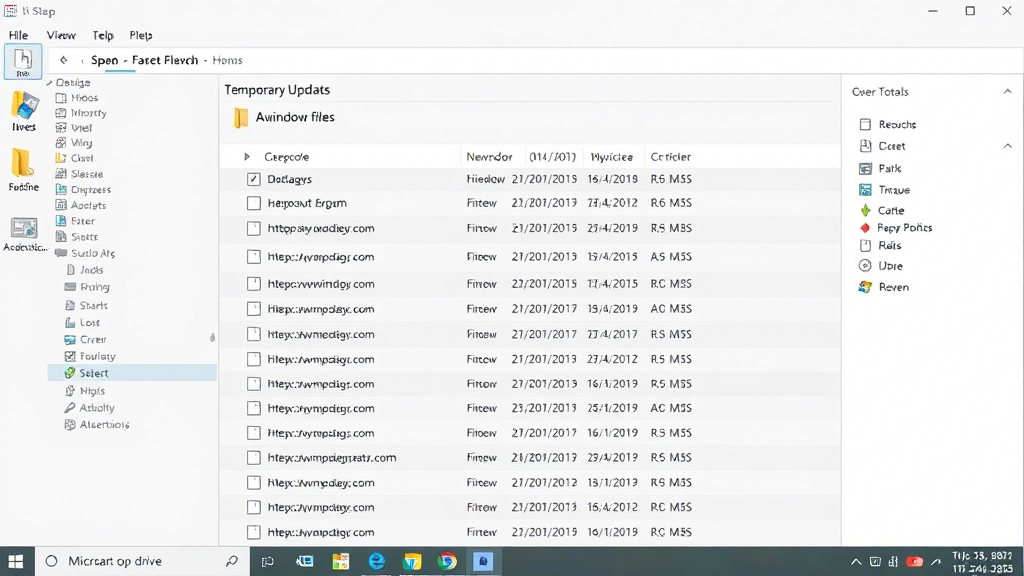Open the 'Fodfne' folder shortcut in left strip
This screenshot has width=1024, height=576.
24,169
